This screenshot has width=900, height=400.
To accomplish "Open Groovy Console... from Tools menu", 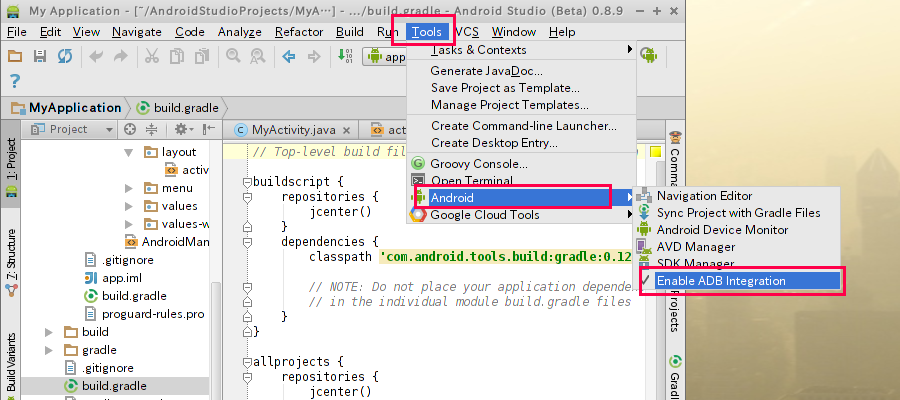I will [x=522, y=164].
